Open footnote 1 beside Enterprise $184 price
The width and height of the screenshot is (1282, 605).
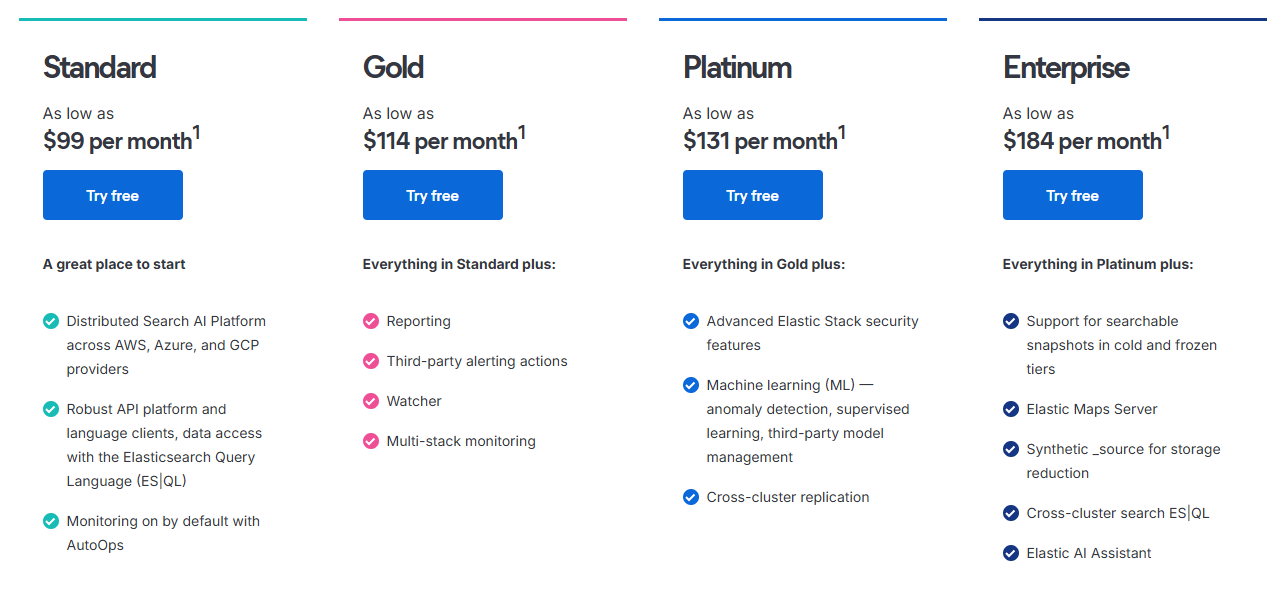(1166, 133)
